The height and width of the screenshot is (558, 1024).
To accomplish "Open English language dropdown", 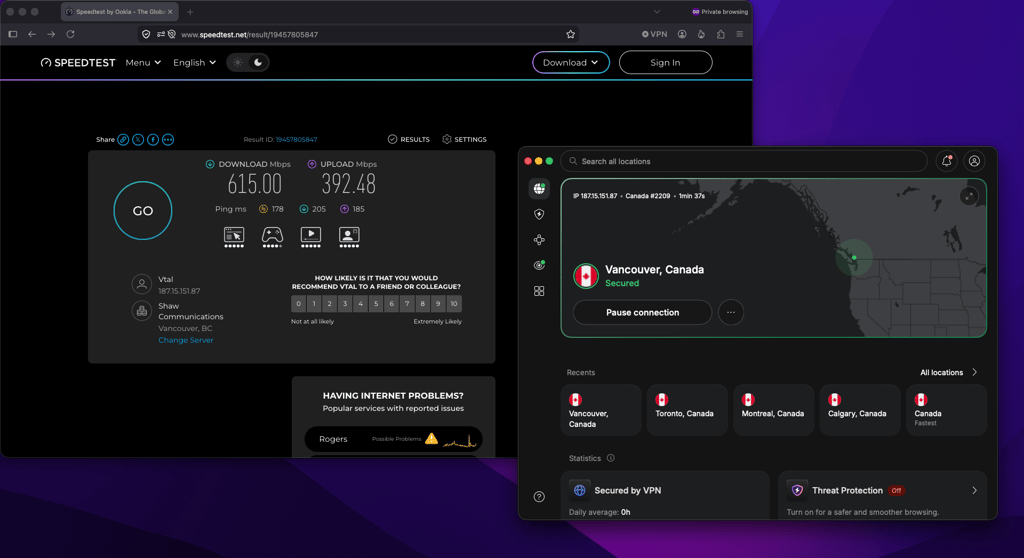I will 194,62.
